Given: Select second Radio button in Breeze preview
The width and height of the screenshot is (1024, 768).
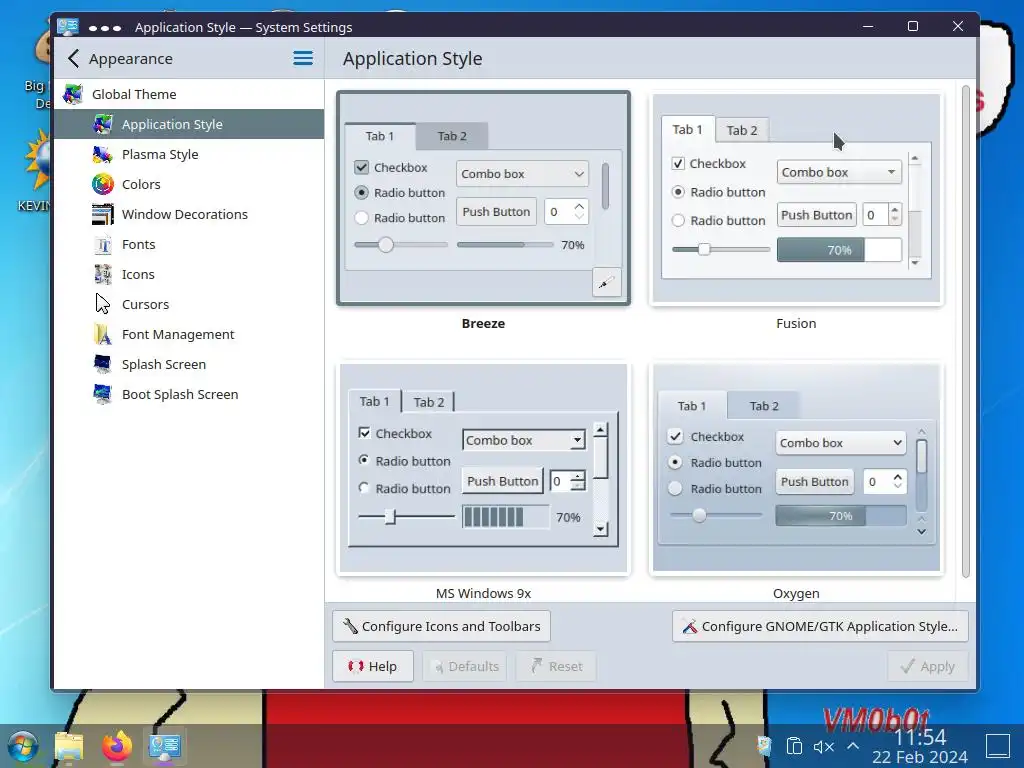Looking at the screenshot, I should click(361, 218).
